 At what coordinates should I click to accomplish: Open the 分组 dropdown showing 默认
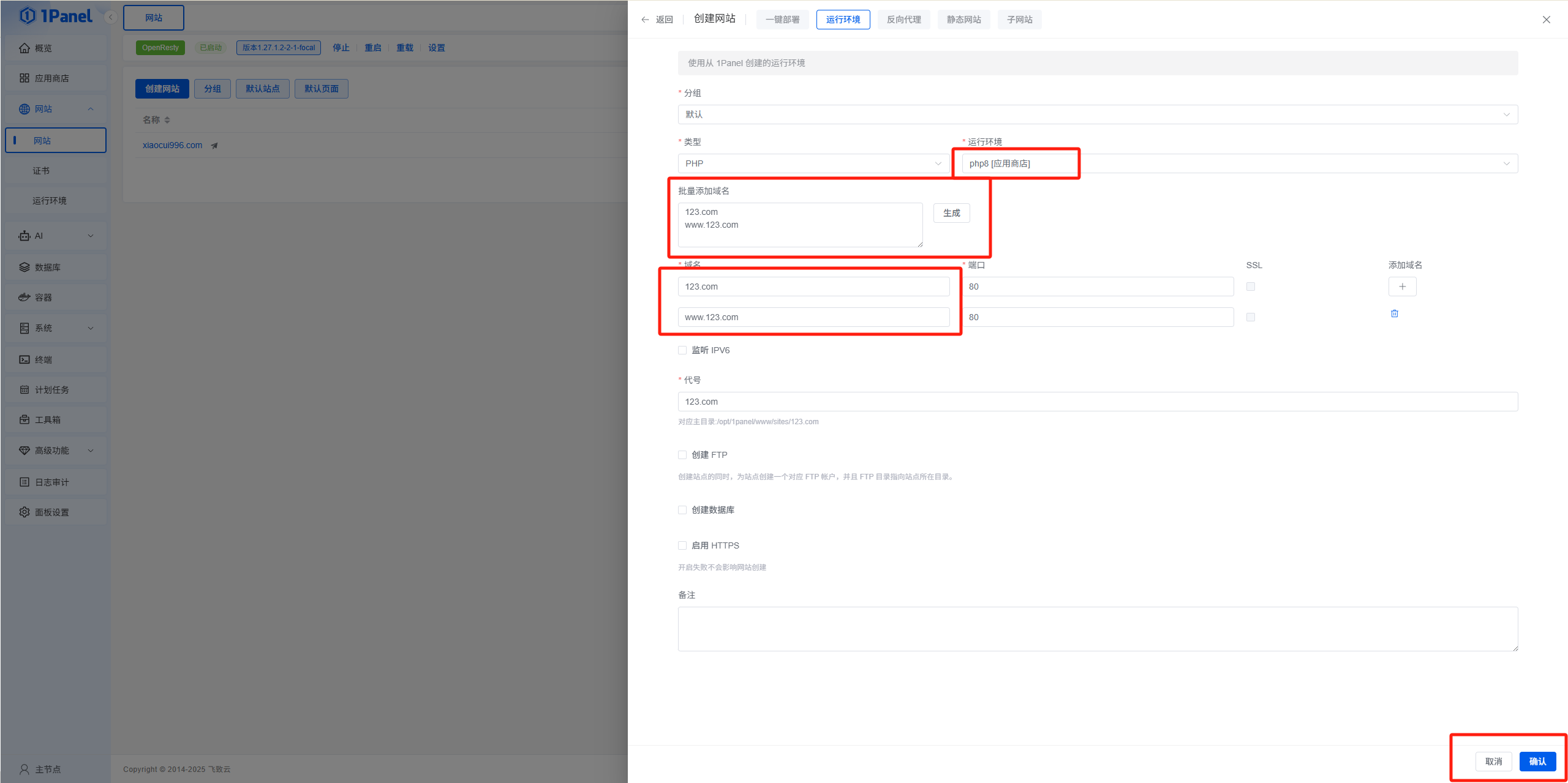(1097, 114)
